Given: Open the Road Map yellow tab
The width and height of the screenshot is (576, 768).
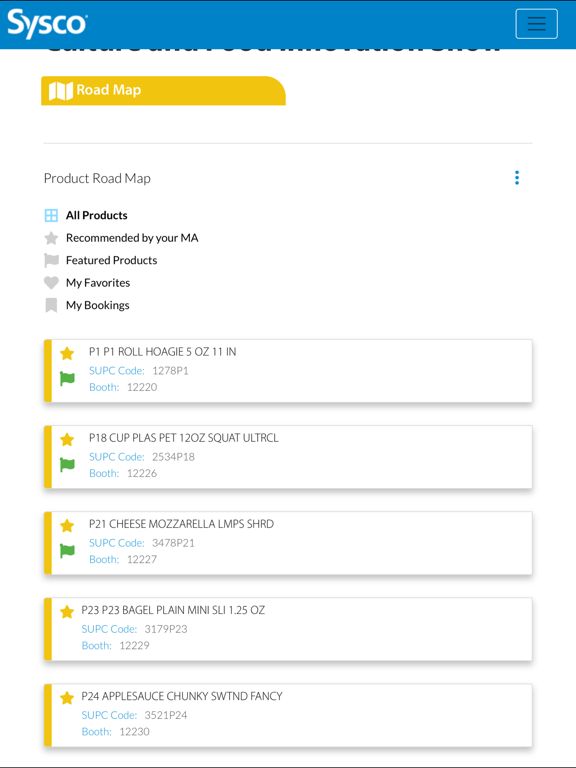Looking at the screenshot, I should click(163, 91).
